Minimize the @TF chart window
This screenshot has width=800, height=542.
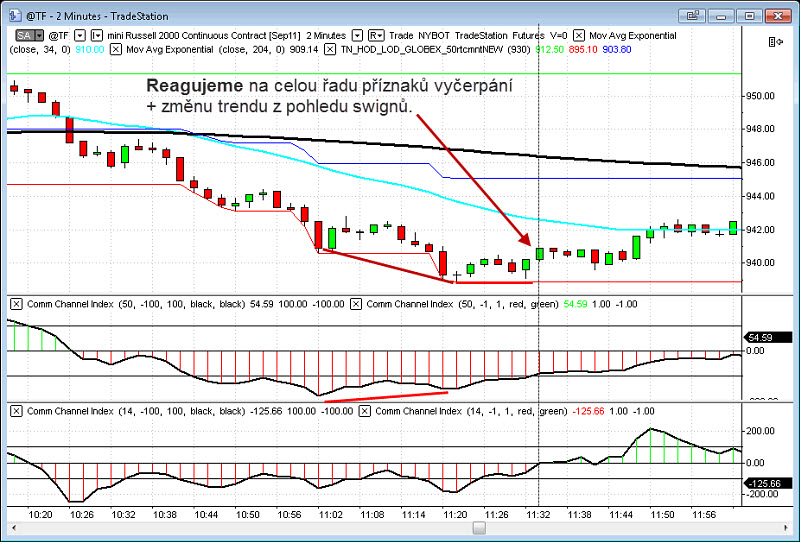(x=721, y=16)
